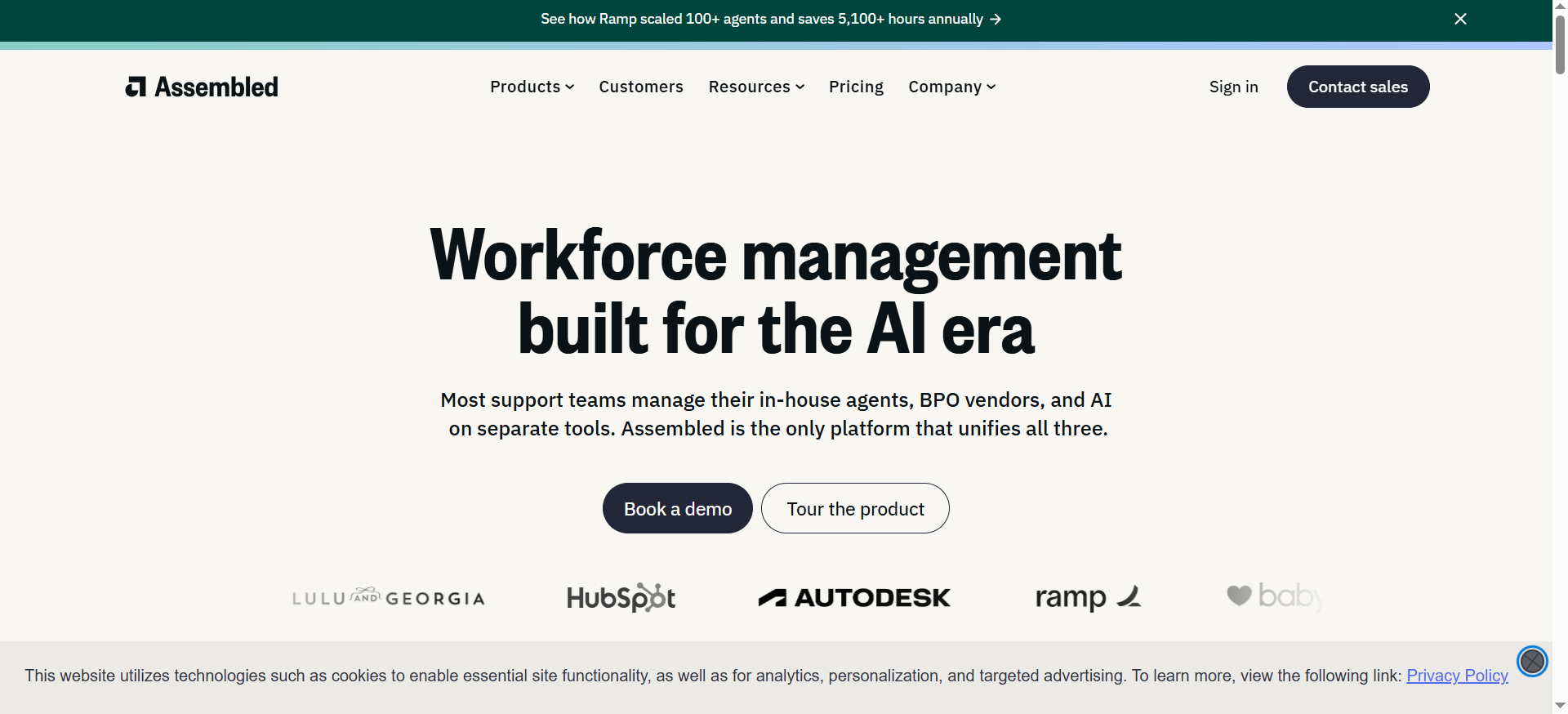Open the Ramp case study announcement link
This screenshot has height=714, width=1568.
pos(770,19)
